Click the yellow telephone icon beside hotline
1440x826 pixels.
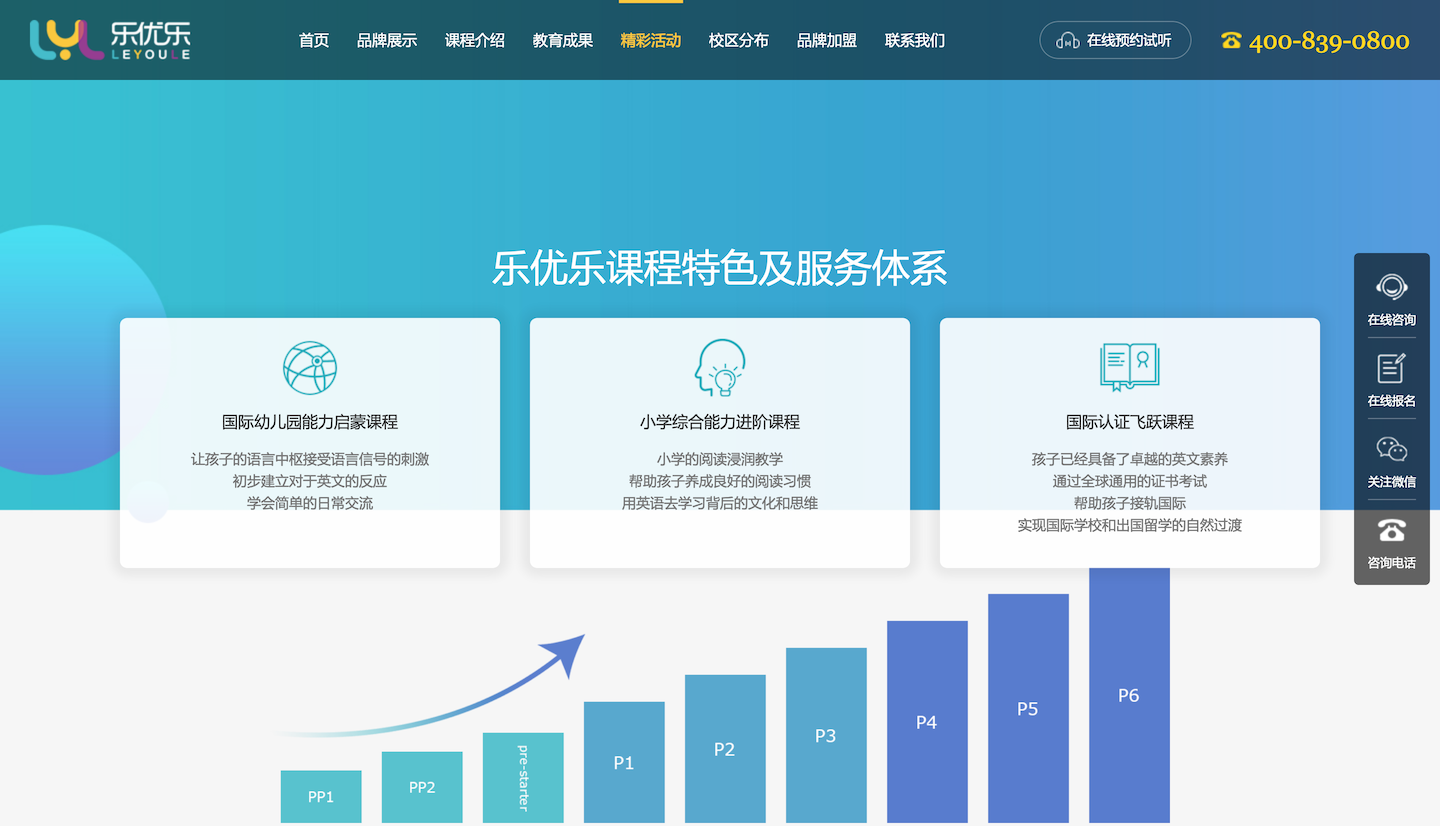1231,41
